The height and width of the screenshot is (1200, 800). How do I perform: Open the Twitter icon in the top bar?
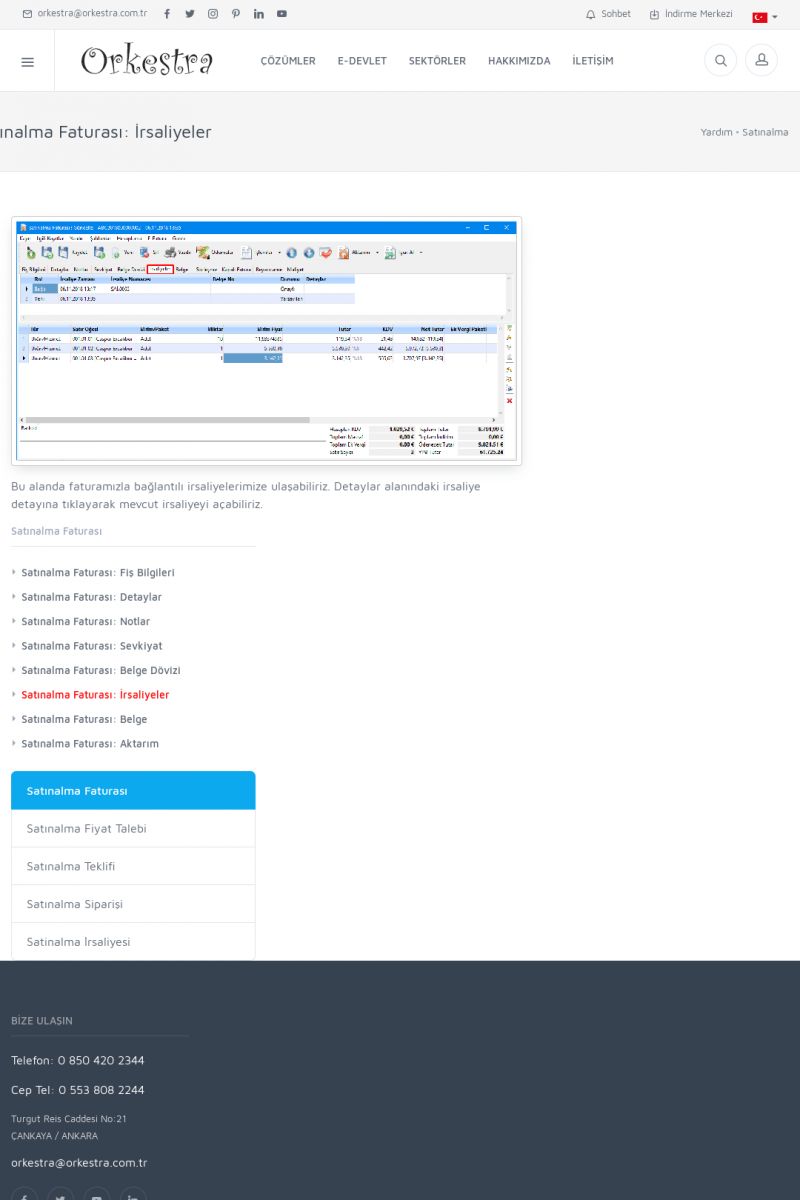(x=190, y=14)
